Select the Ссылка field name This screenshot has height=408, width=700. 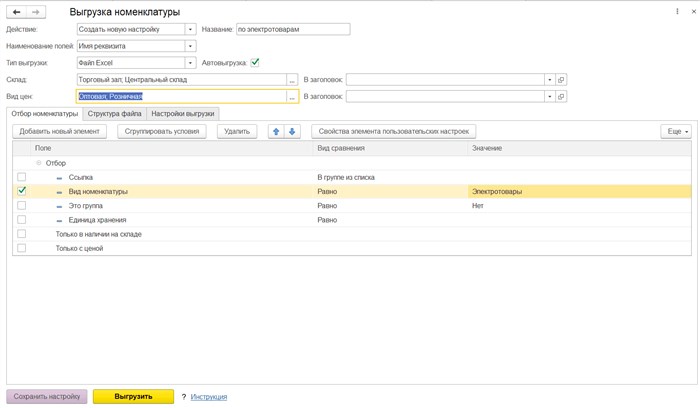(81, 177)
